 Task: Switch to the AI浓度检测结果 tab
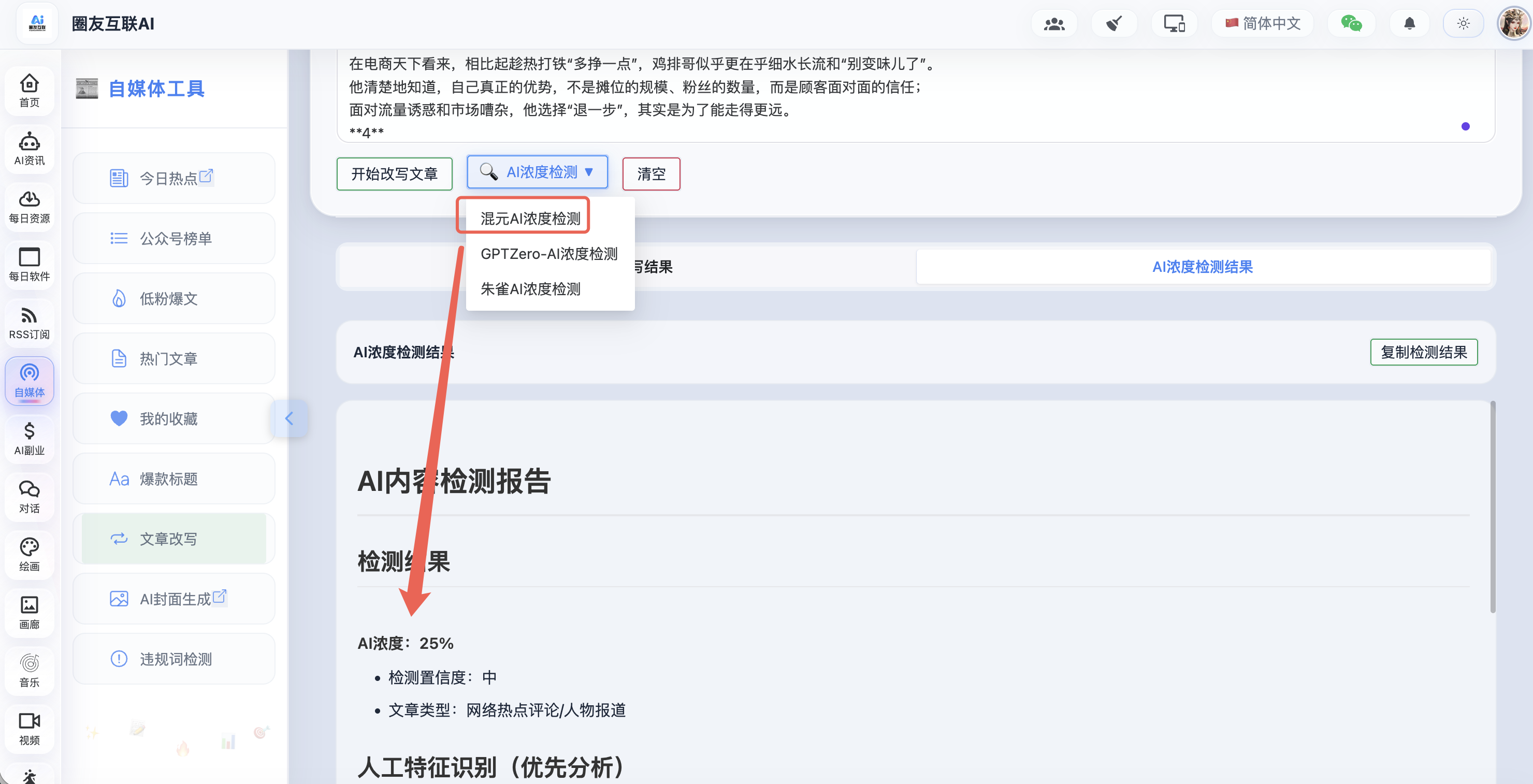click(x=1202, y=267)
